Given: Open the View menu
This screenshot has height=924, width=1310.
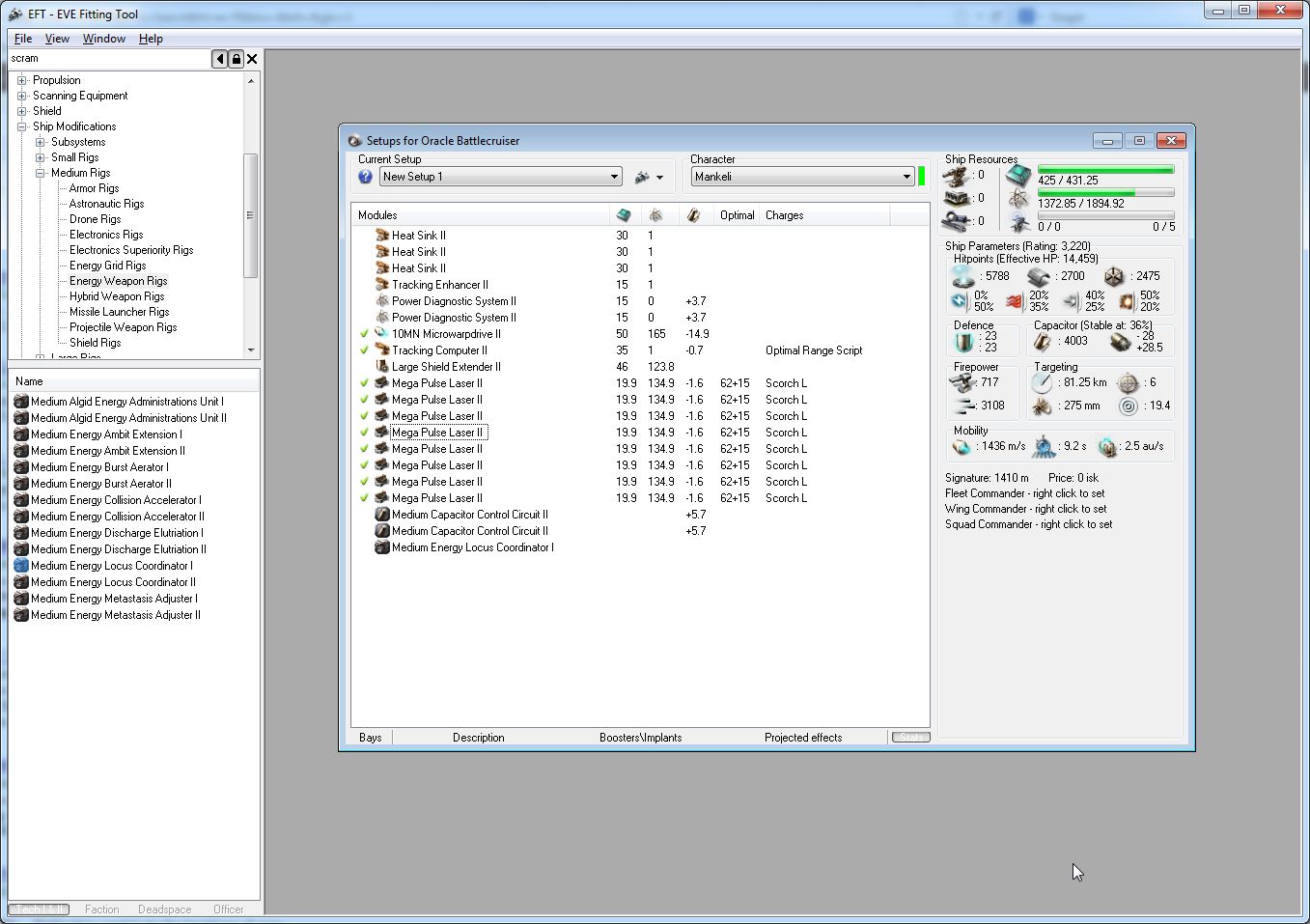Looking at the screenshot, I should (x=57, y=39).
